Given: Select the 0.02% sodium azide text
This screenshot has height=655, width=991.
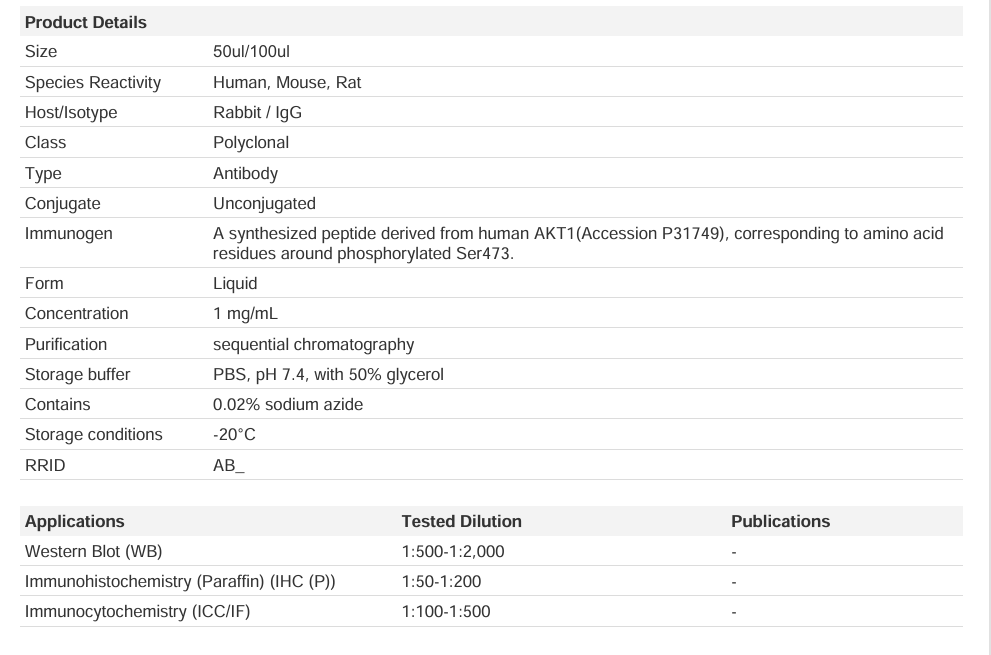Looking at the screenshot, I should (288, 405).
